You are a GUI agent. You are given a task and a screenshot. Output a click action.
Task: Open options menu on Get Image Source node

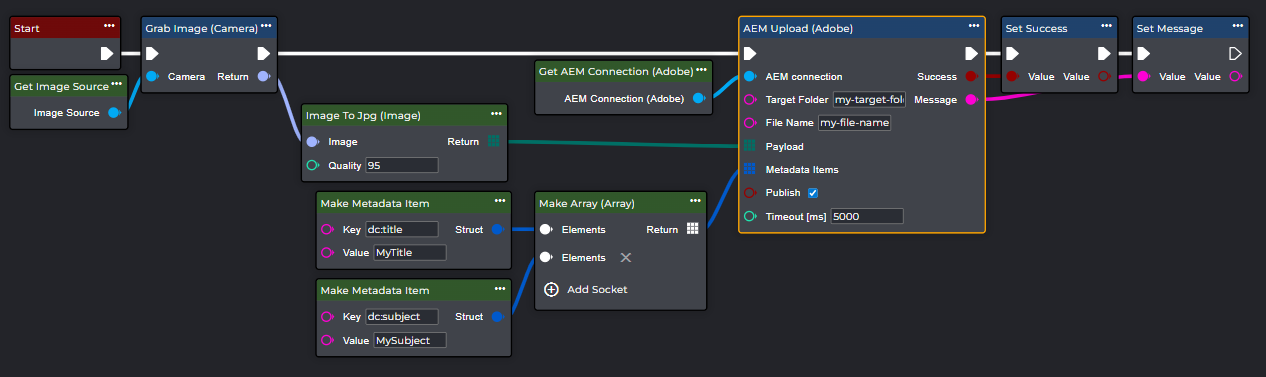tap(116, 85)
